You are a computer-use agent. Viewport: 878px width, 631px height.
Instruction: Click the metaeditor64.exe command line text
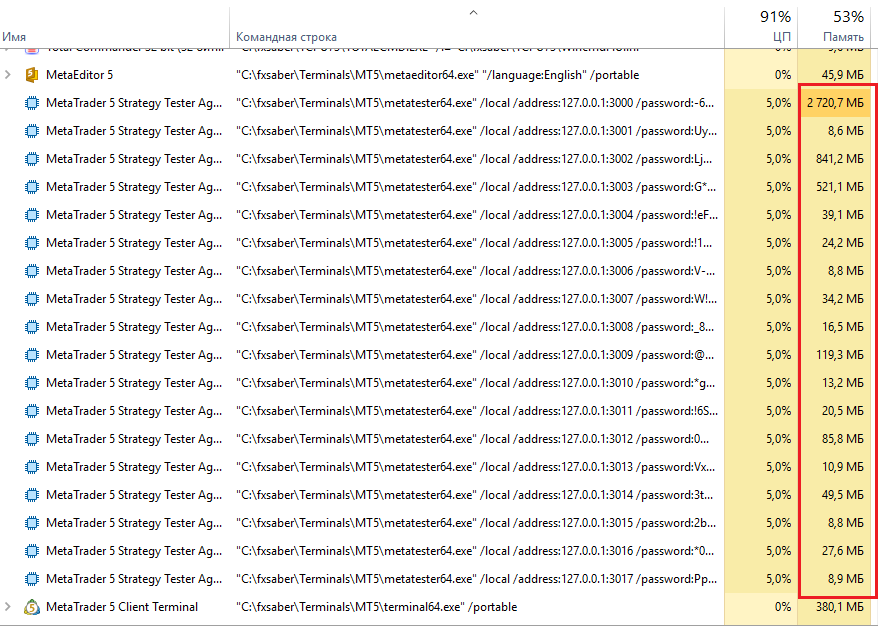(x=437, y=75)
